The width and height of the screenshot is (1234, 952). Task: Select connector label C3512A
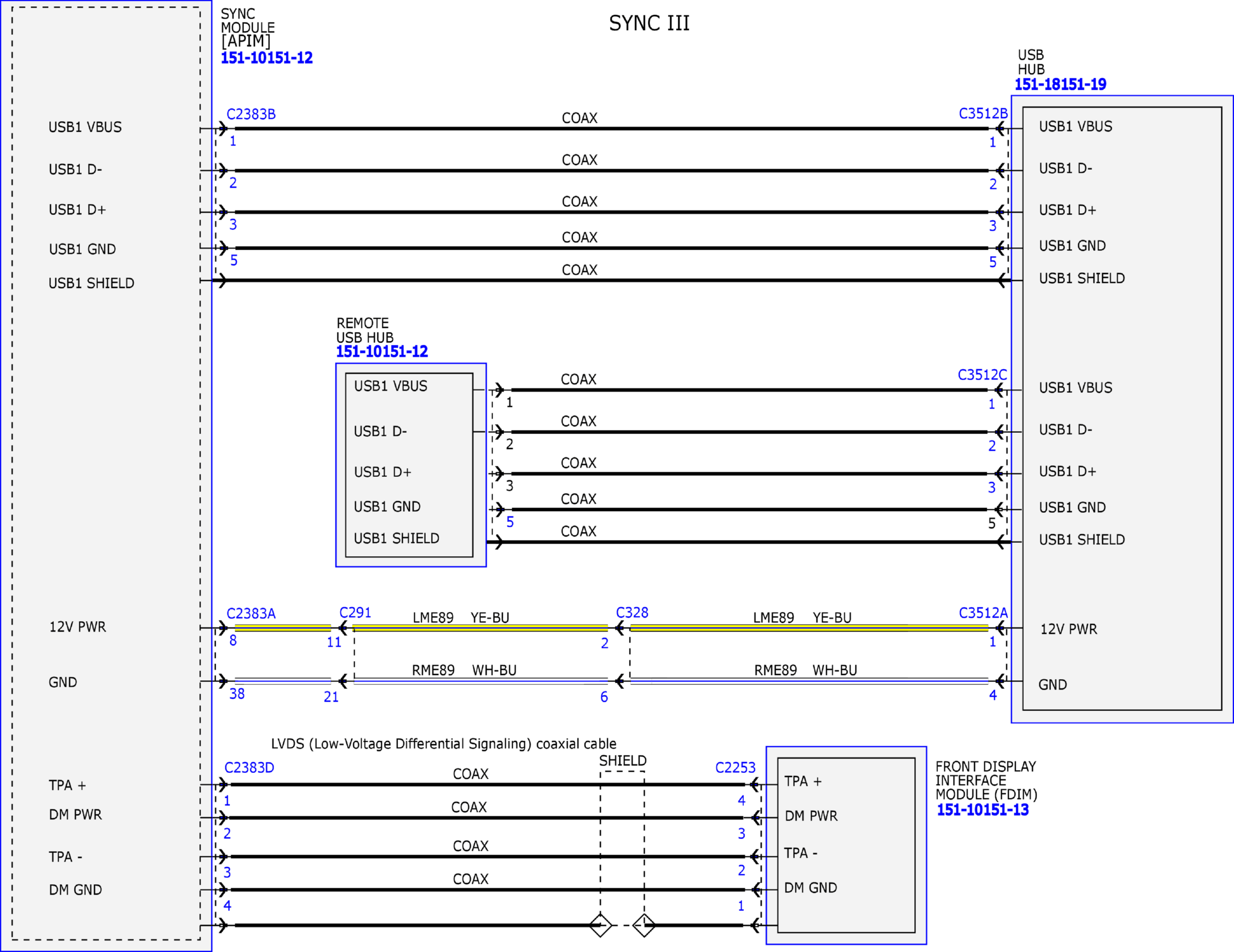pos(983,613)
